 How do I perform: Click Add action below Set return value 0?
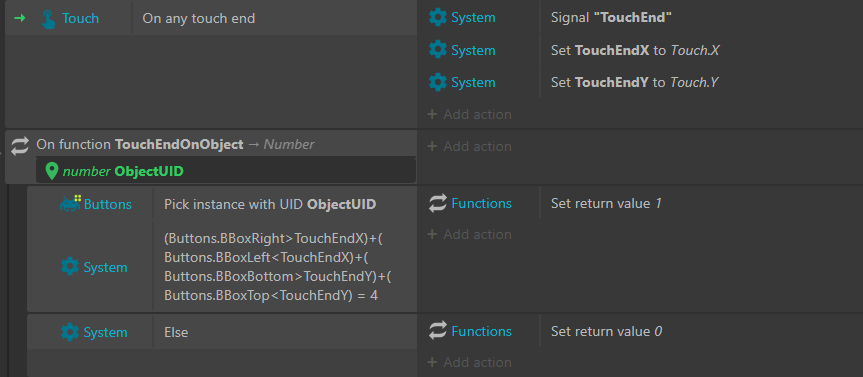[469, 362]
